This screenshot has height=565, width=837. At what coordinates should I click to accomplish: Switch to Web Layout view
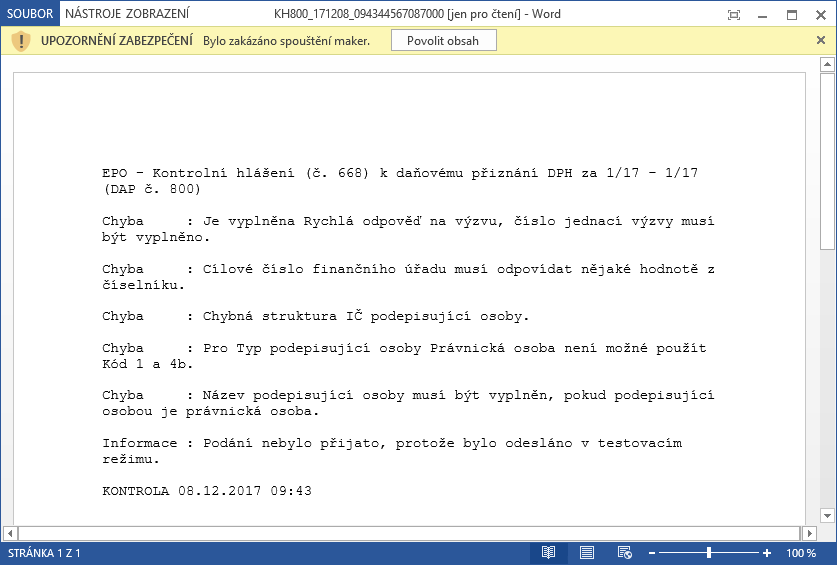[624, 553]
